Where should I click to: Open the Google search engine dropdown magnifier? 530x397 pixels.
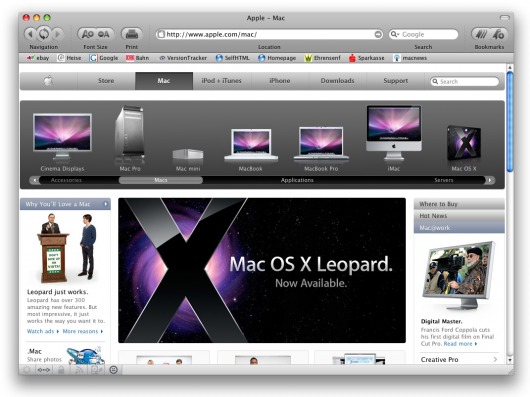click(394, 34)
